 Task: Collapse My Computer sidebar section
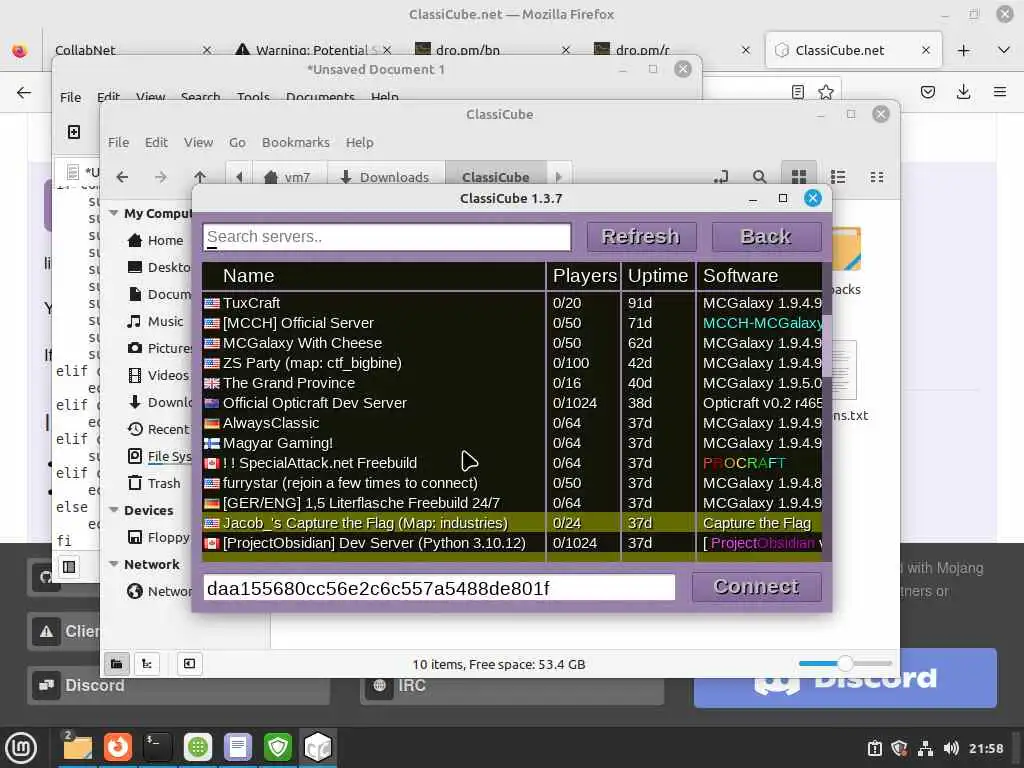[x=114, y=213]
